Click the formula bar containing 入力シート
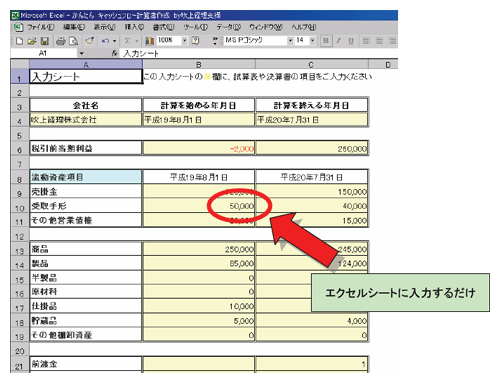 260,53
